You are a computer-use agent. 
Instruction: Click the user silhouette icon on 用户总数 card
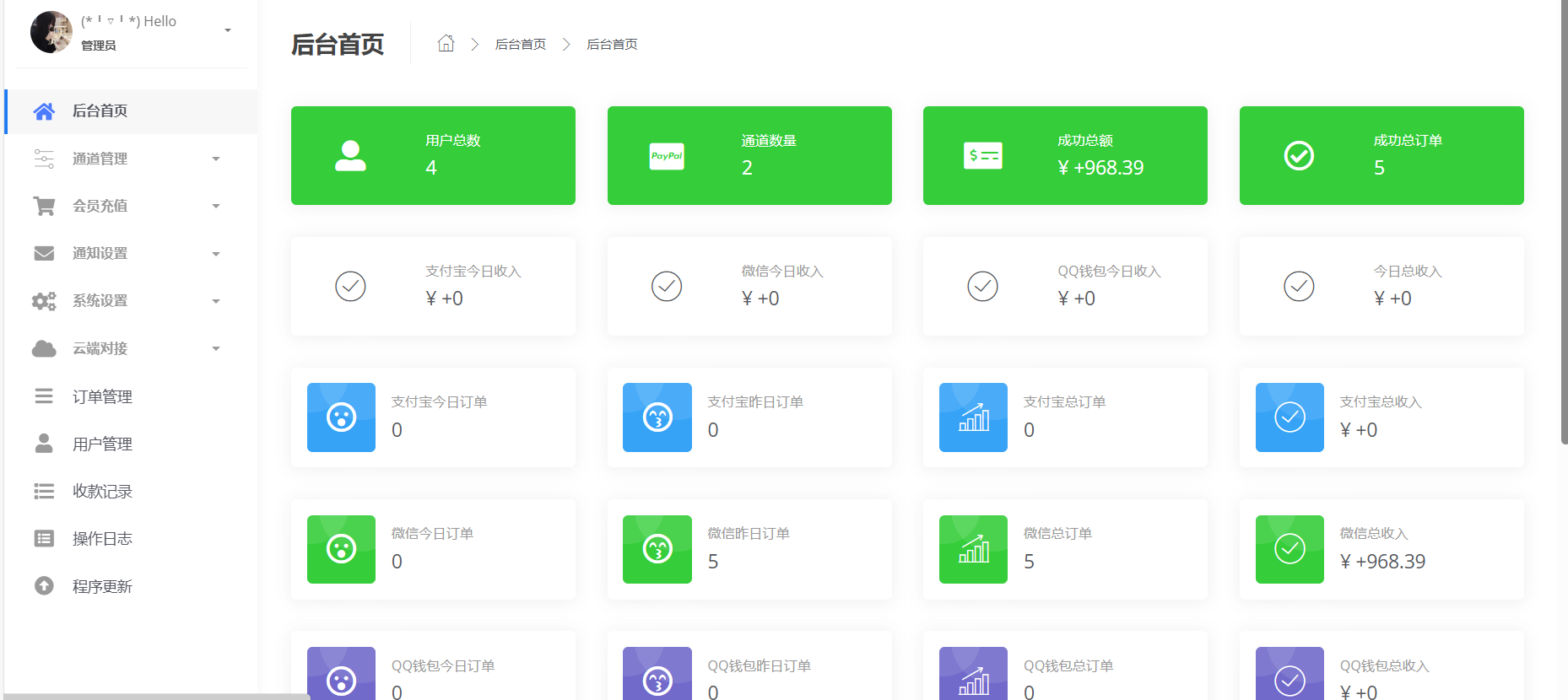(350, 156)
